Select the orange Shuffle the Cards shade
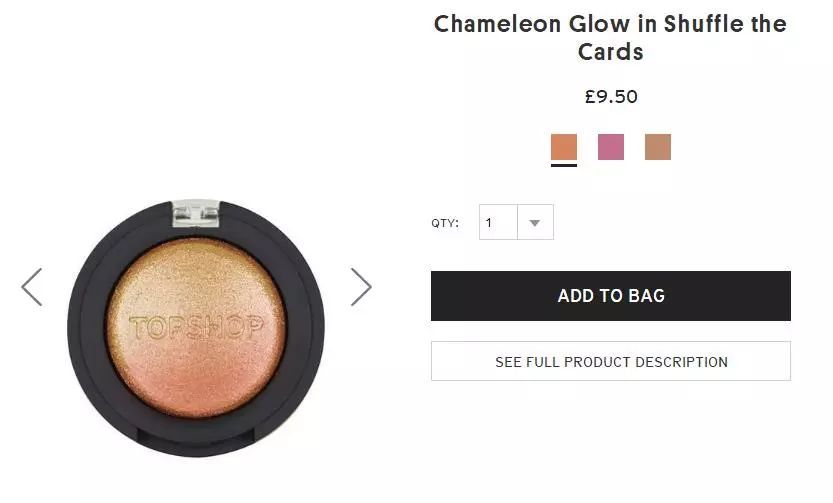This screenshot has width=833, height=503. 564,147
